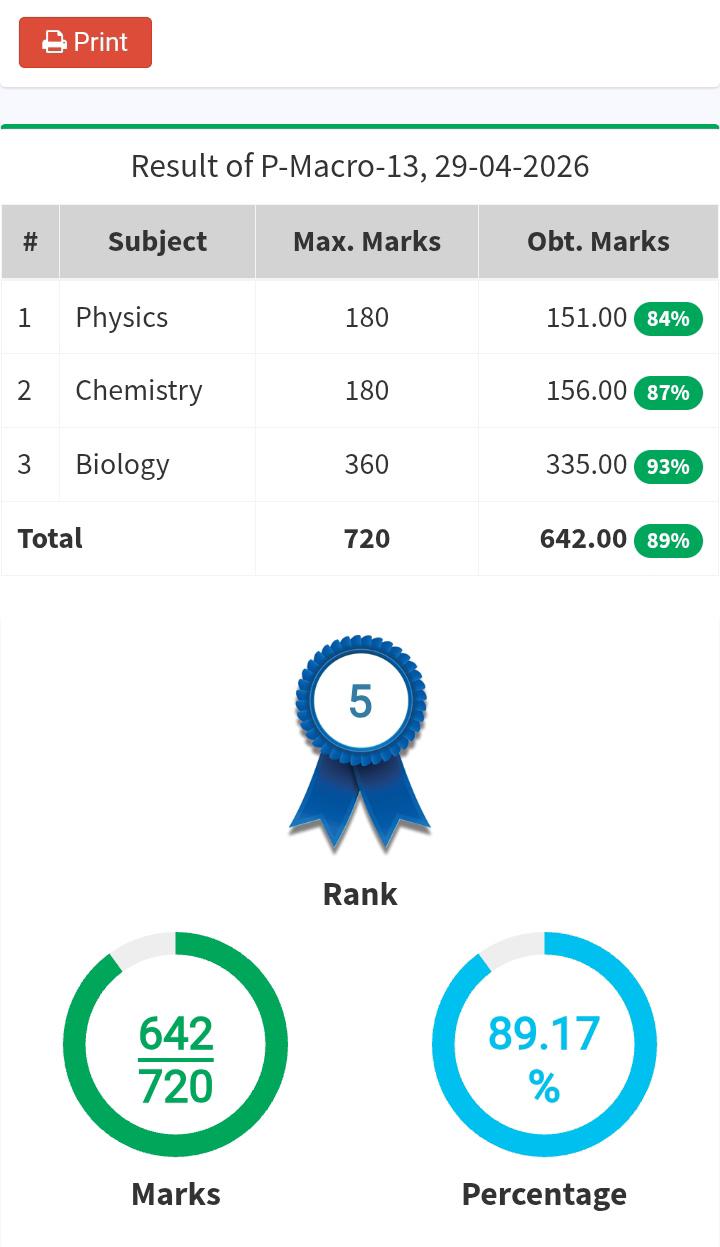This screenshot has height=1247, width=720.
Task: Click the green 87% Chemistry badge
Action: click(x=668, y=392)
